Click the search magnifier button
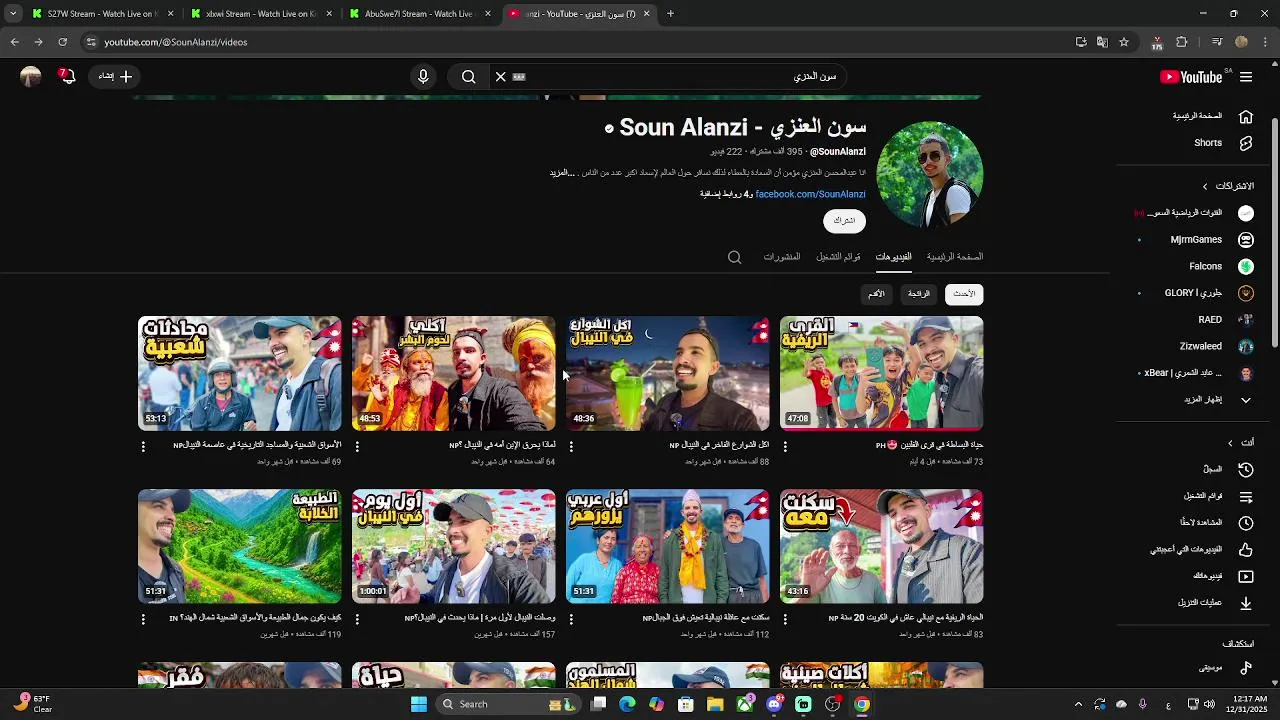The height and width of the screenshot is (720, 1280). [x=468, y=77]
